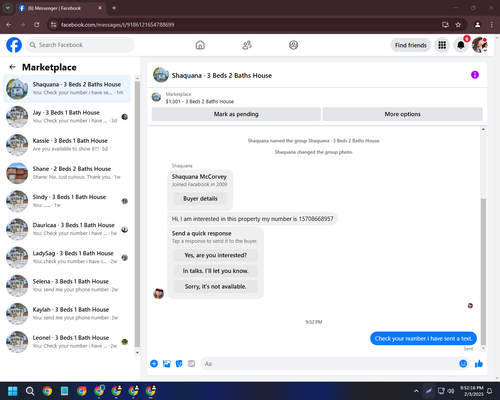This screenshot has width=500, height=400.
Task: View site information icon in address bar
Action: coord(53,25)
